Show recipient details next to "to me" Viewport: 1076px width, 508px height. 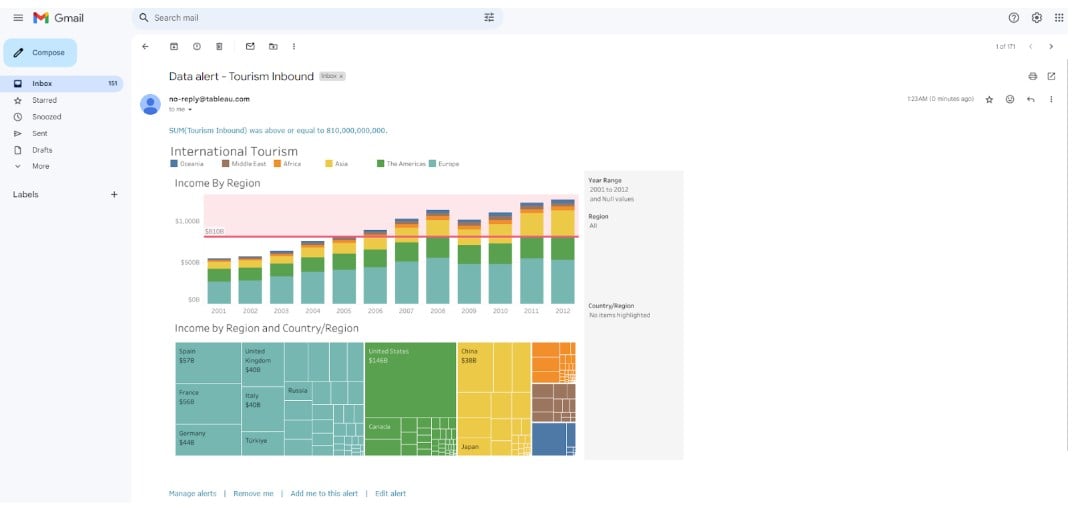[190, 110]
